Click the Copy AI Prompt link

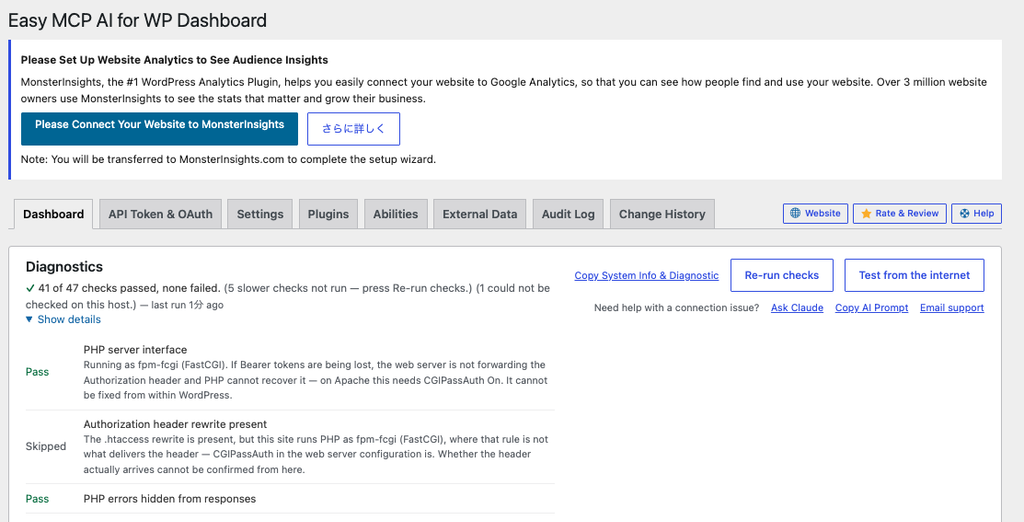[872, 308]
